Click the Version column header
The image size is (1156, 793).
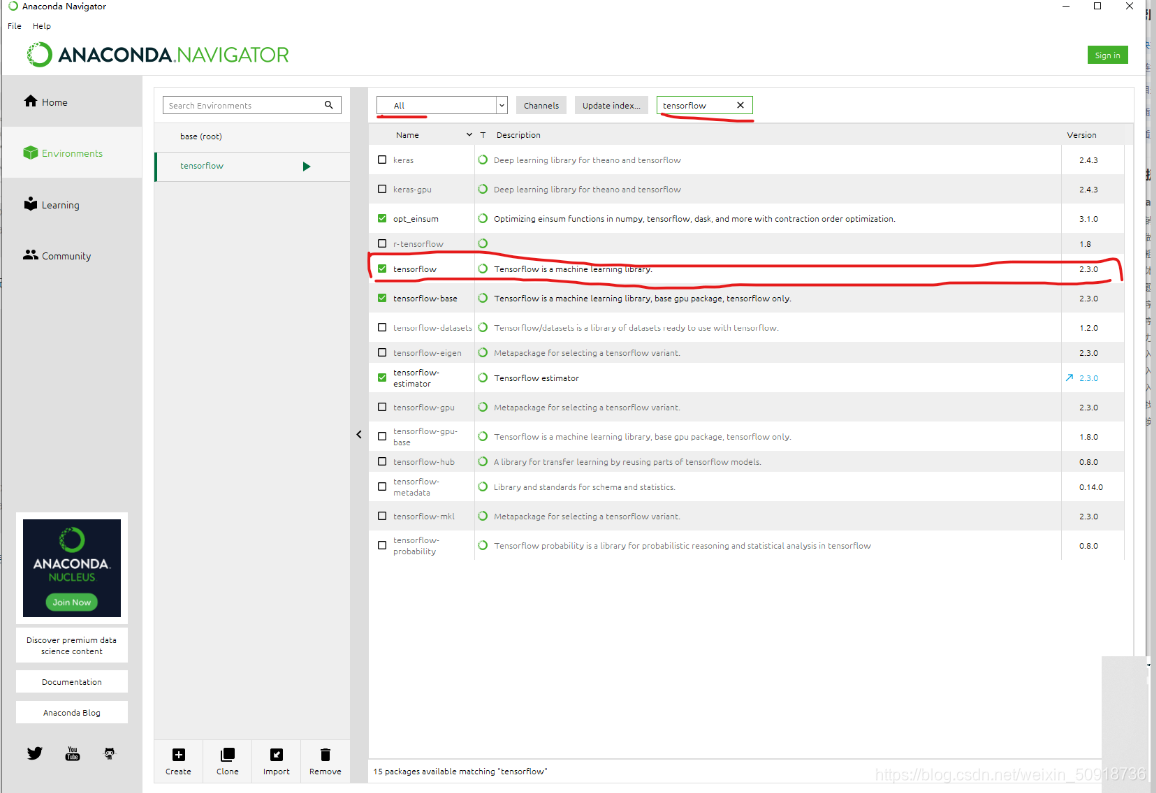tap(1081, 135)
